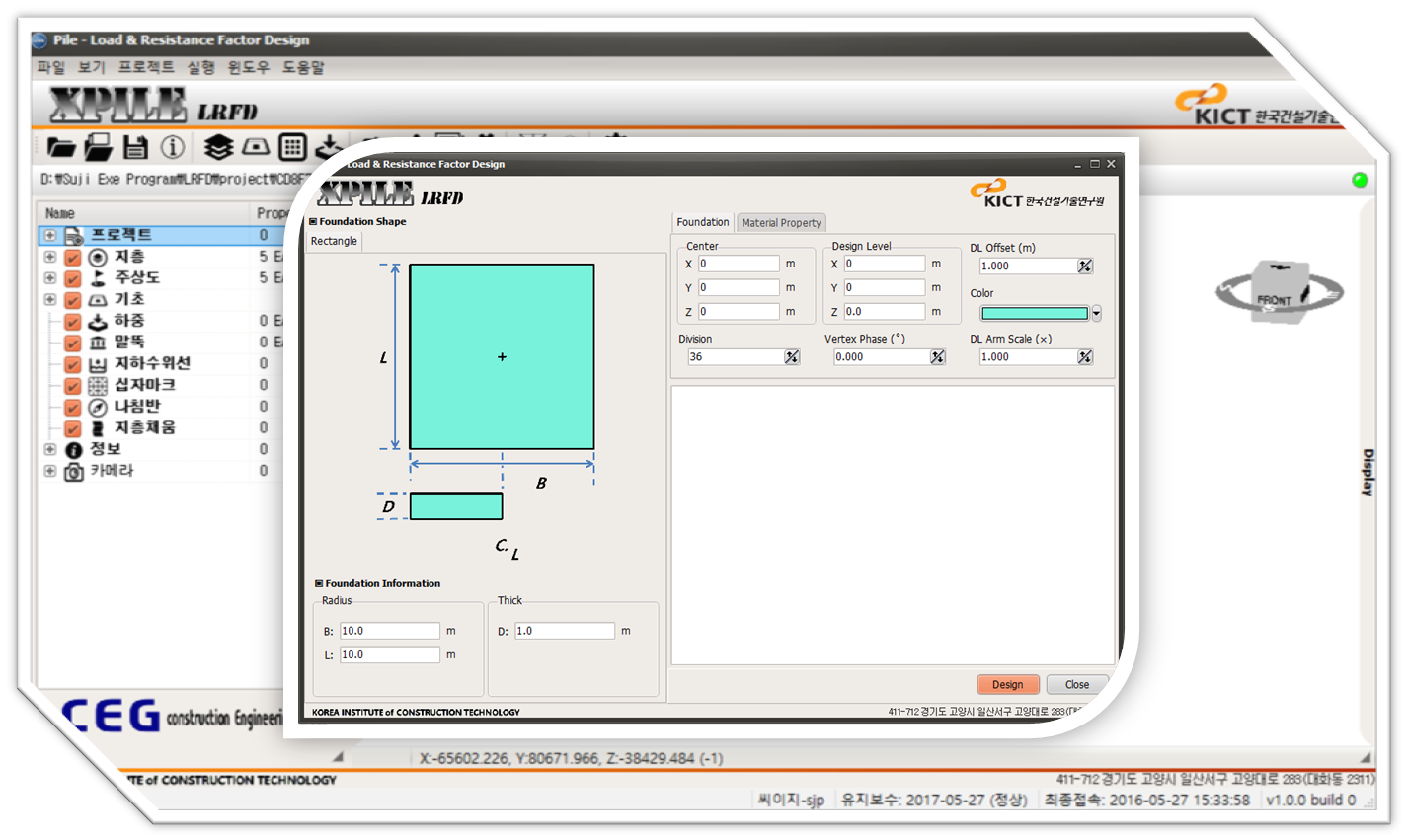Click the 말뚝 pile icon in tree
The height and width of the screenshot is (840, 1407).
[x=98, y=343]
